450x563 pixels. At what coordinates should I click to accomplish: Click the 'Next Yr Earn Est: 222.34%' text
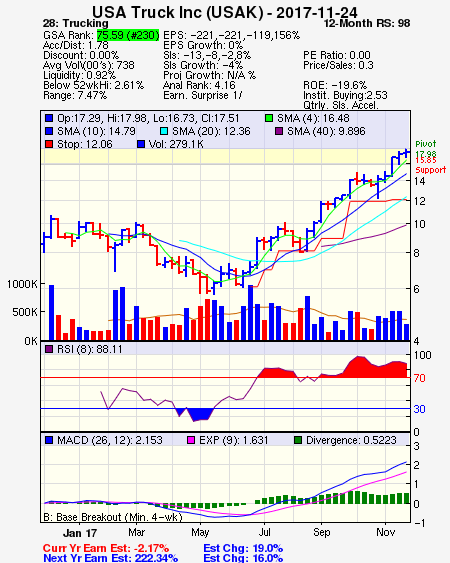(x=110, y=558)
